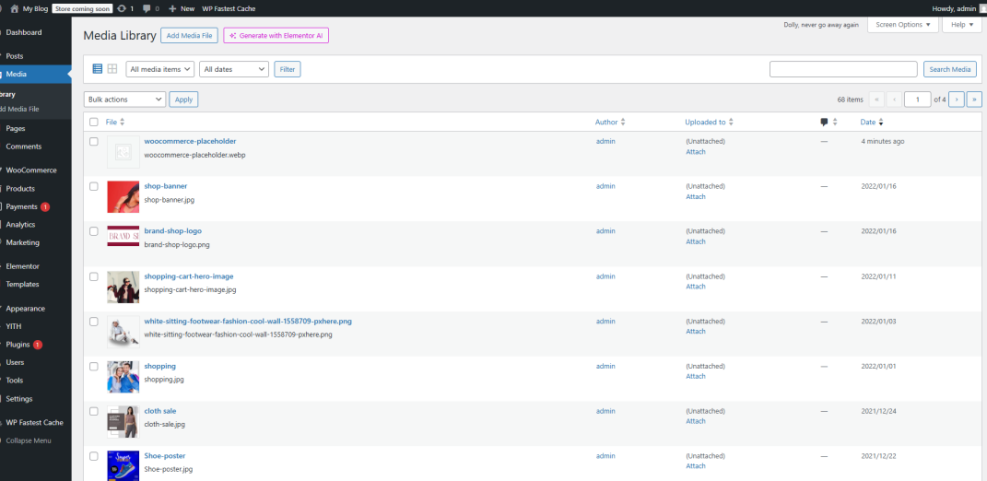Image resolution: width=987 pixels, height=481 pixels.
Task: Check the woocommerce-placeholder row checkbox
Action: pyautogui.click(x=94, y=142)
